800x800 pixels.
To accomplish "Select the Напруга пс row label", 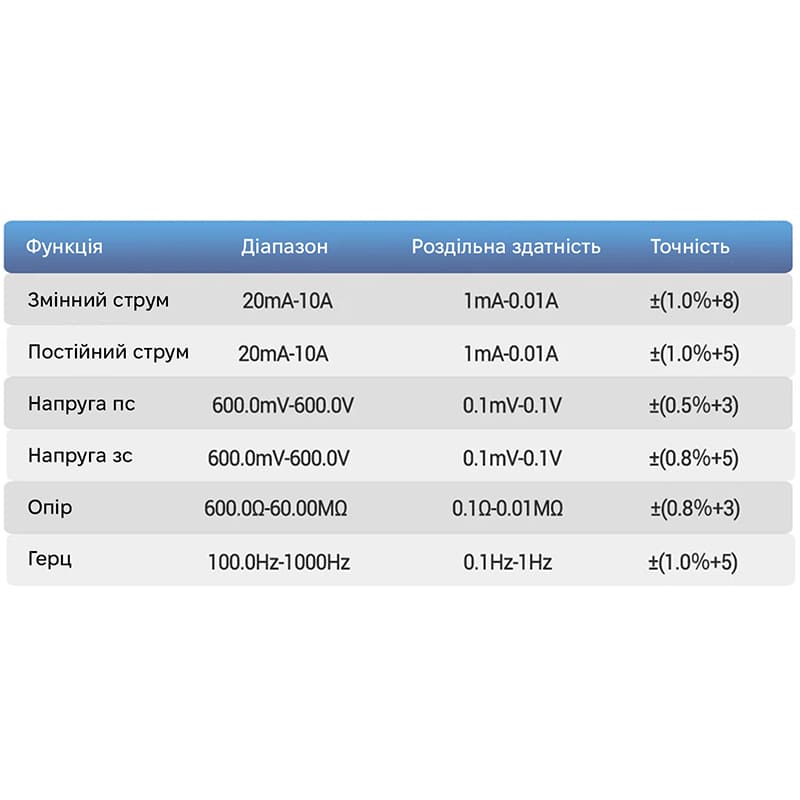I will [82, 404].
